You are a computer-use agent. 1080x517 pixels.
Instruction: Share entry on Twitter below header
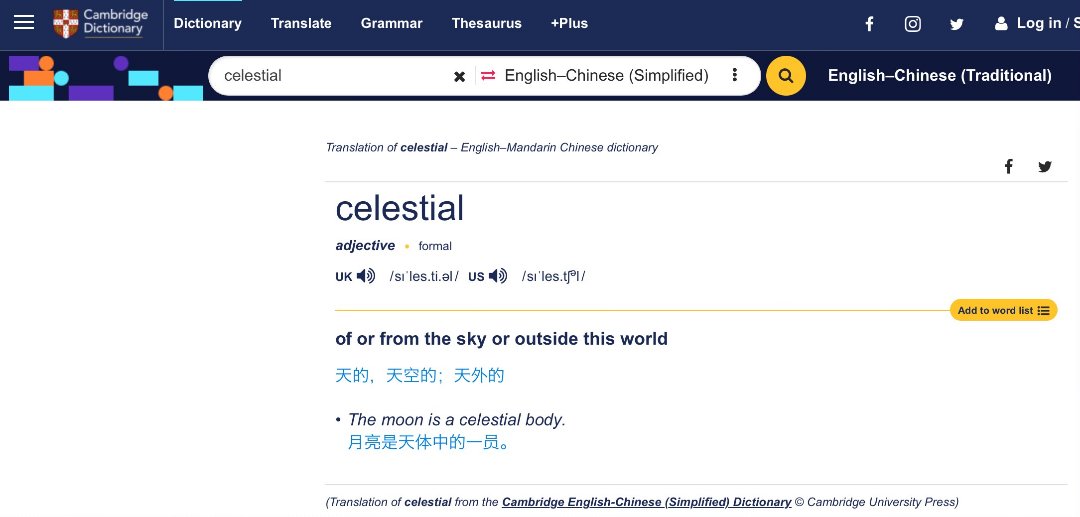click(1045, 166)
